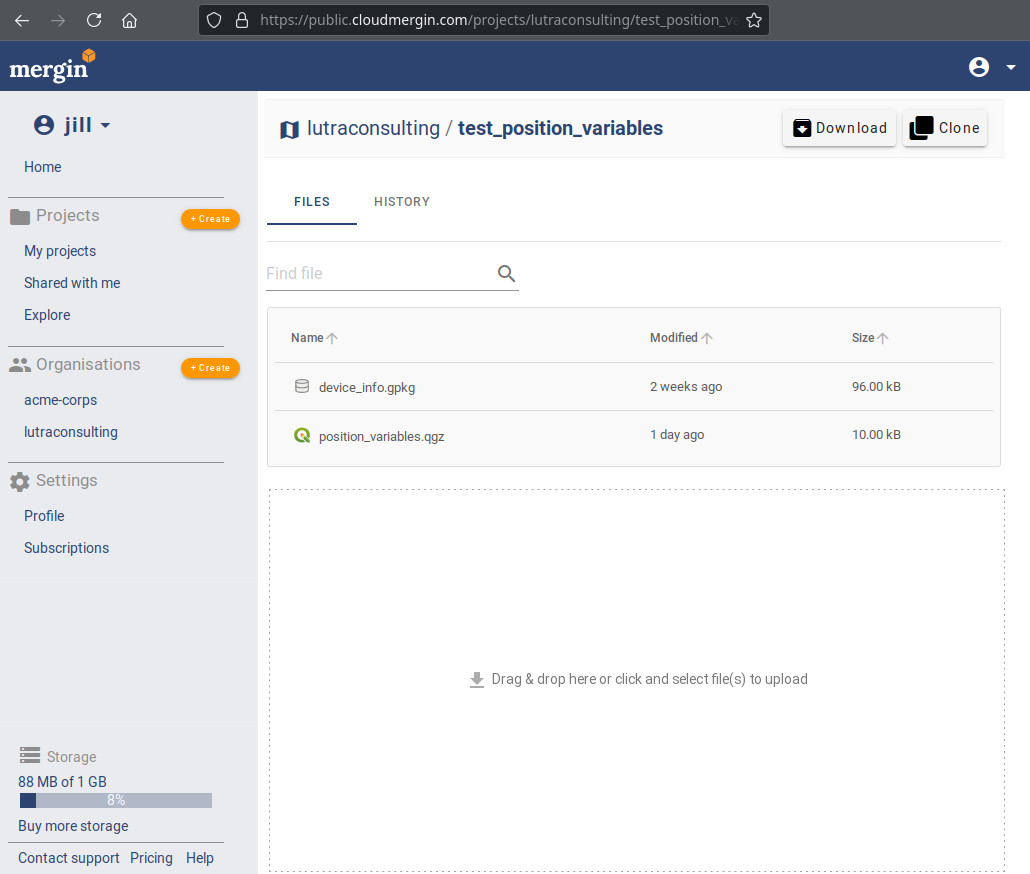
Task: Clone the project
Action: [945, 128]
